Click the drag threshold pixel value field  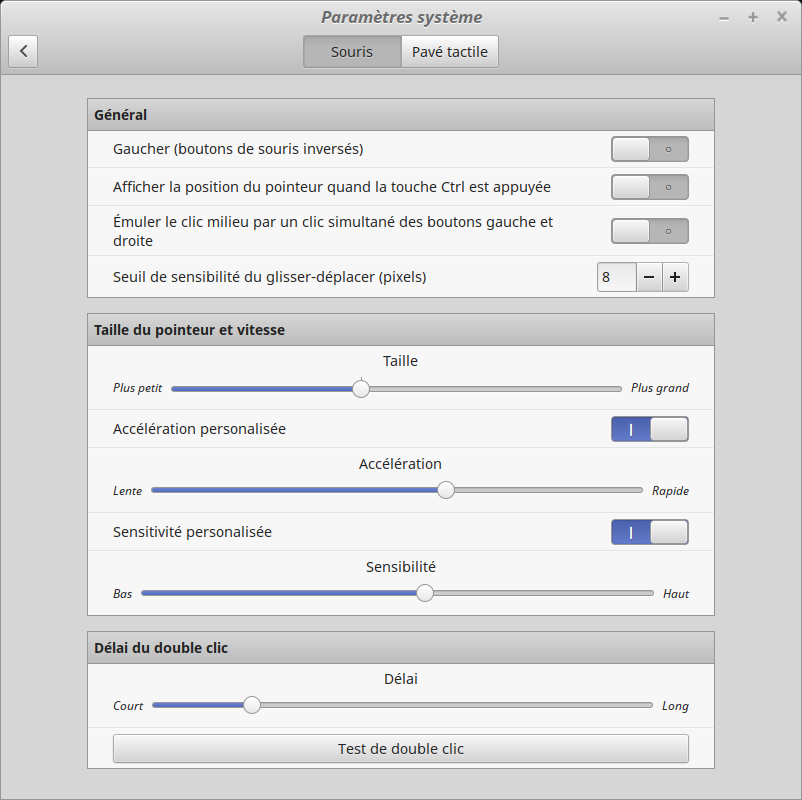(616, 277)
